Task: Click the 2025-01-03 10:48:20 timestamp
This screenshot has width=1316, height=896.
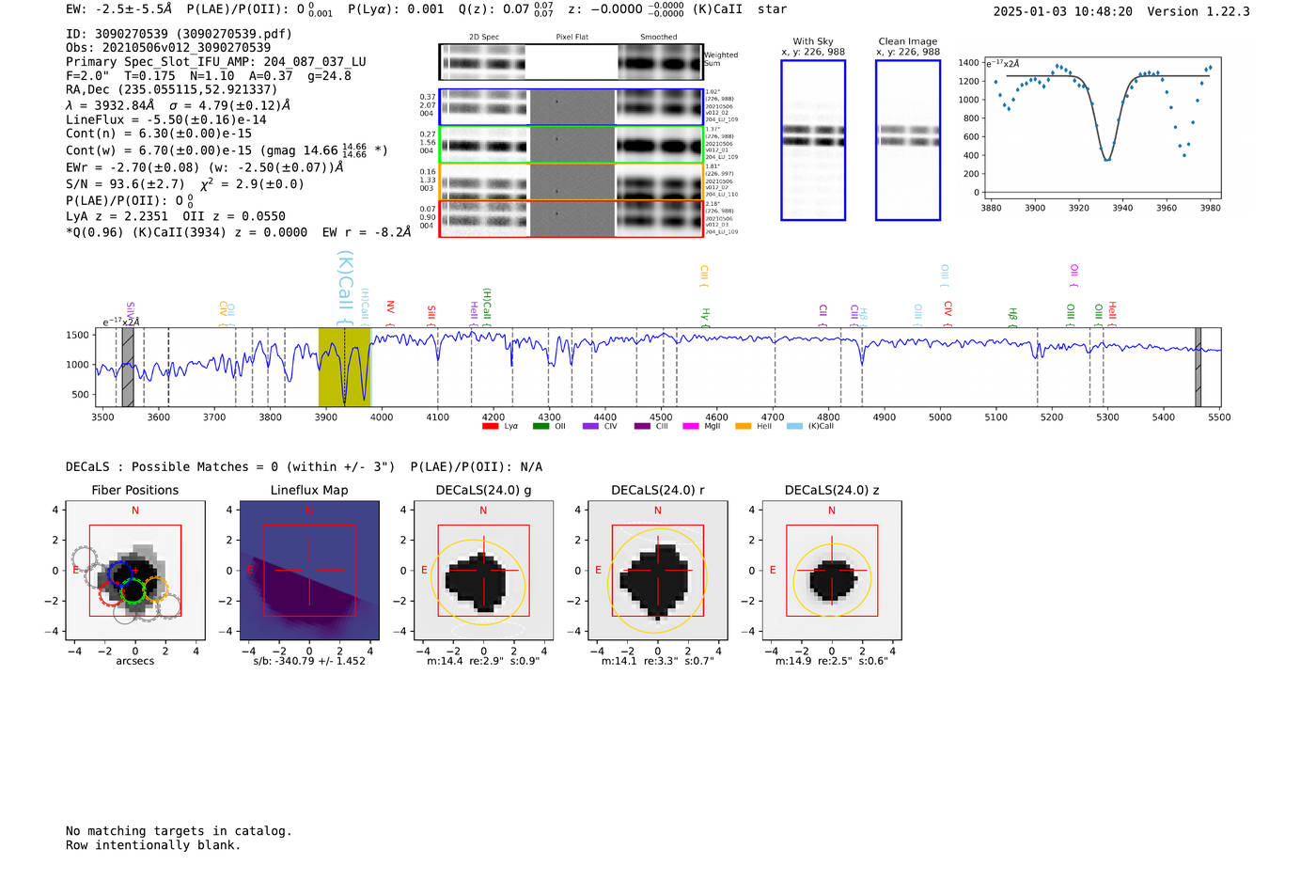Action: pyautogui.click(x=1063, y=12)
